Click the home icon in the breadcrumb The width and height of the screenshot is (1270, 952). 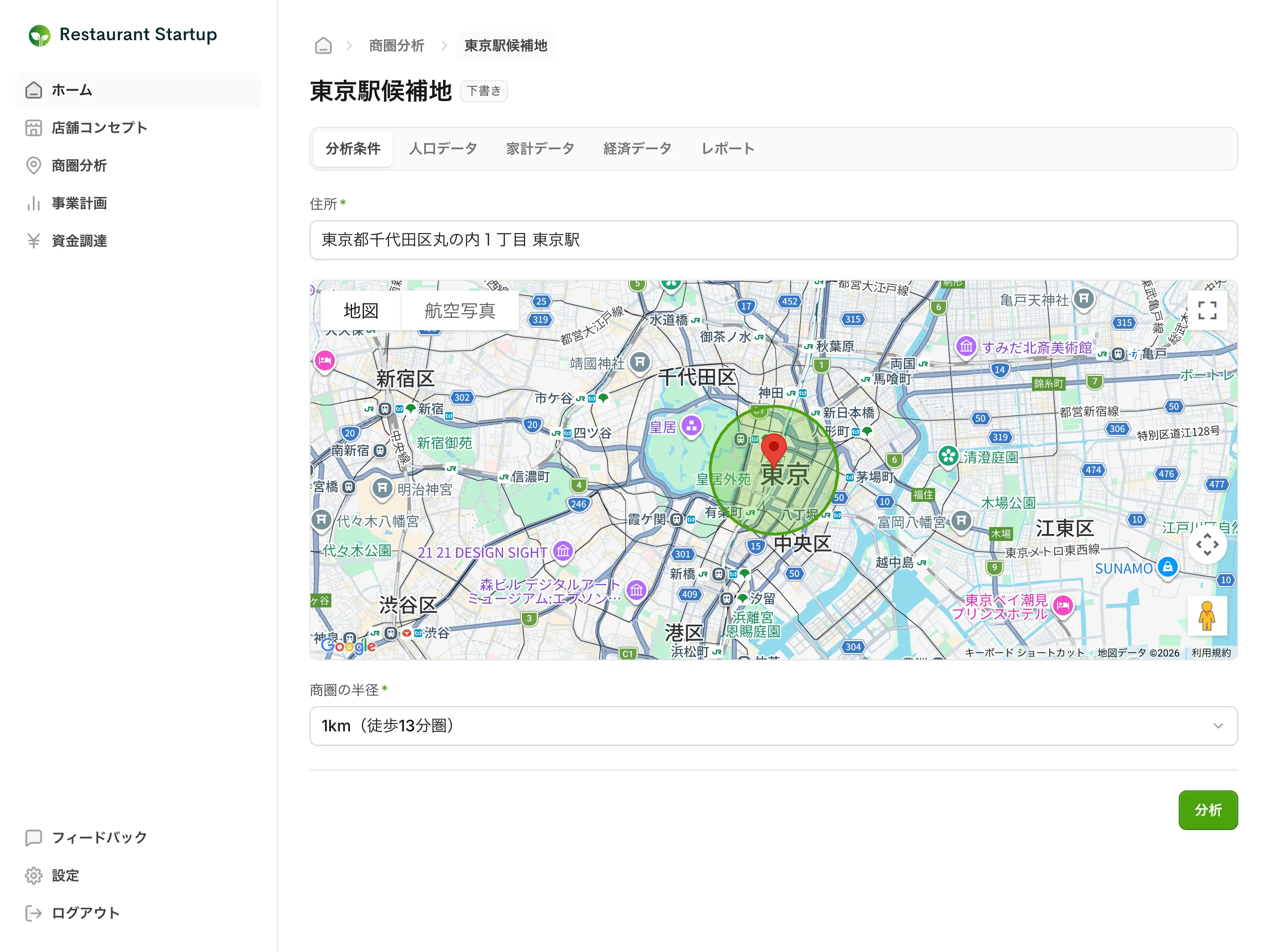click(323, 45)
